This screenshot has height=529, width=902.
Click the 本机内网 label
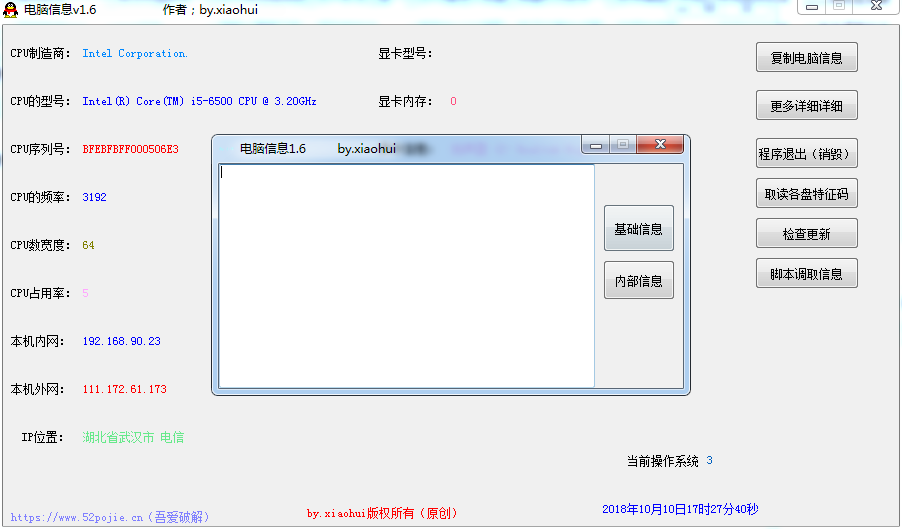click(x=37, y=342)
